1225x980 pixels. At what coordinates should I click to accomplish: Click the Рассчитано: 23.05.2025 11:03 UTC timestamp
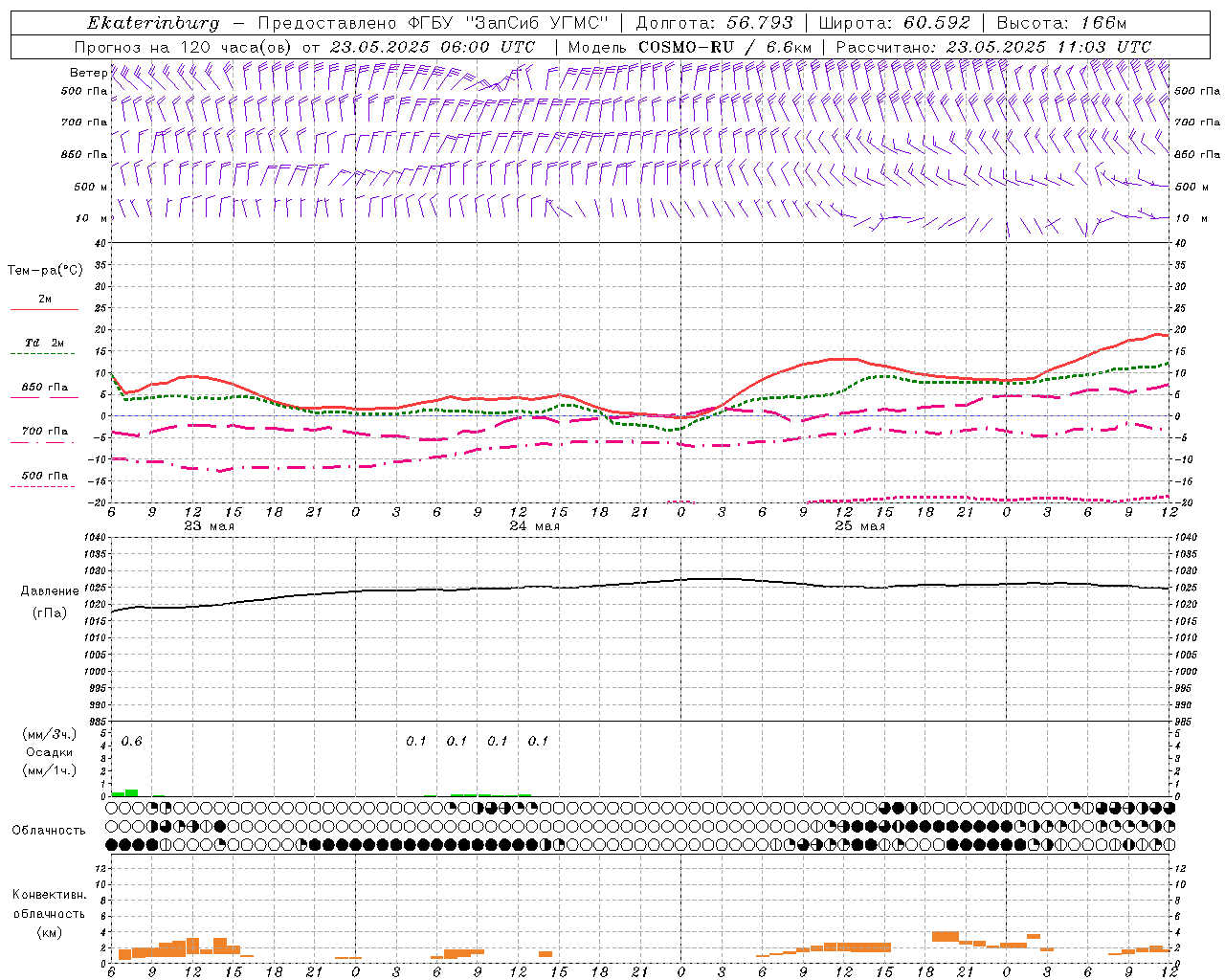993,47
